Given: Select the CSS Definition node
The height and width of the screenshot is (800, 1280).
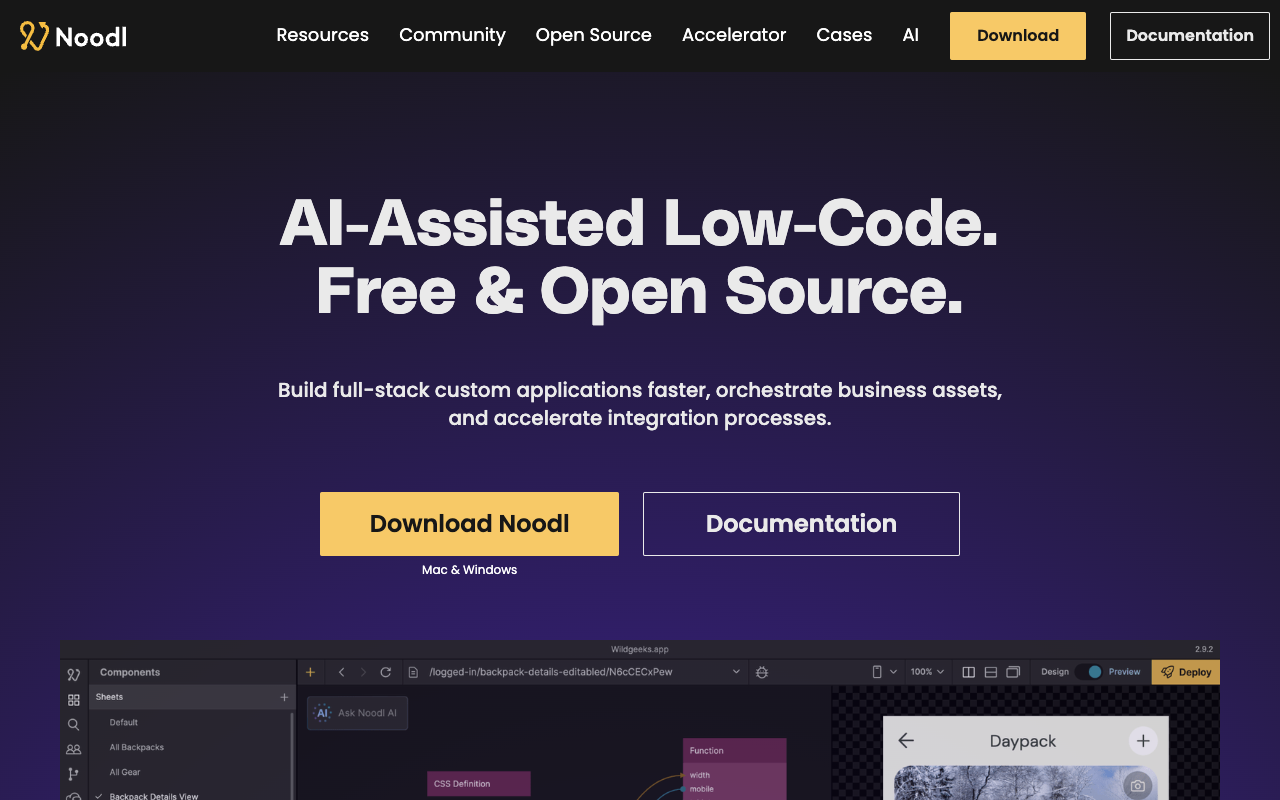Looking at the screenshot, I should click(479, 784).
